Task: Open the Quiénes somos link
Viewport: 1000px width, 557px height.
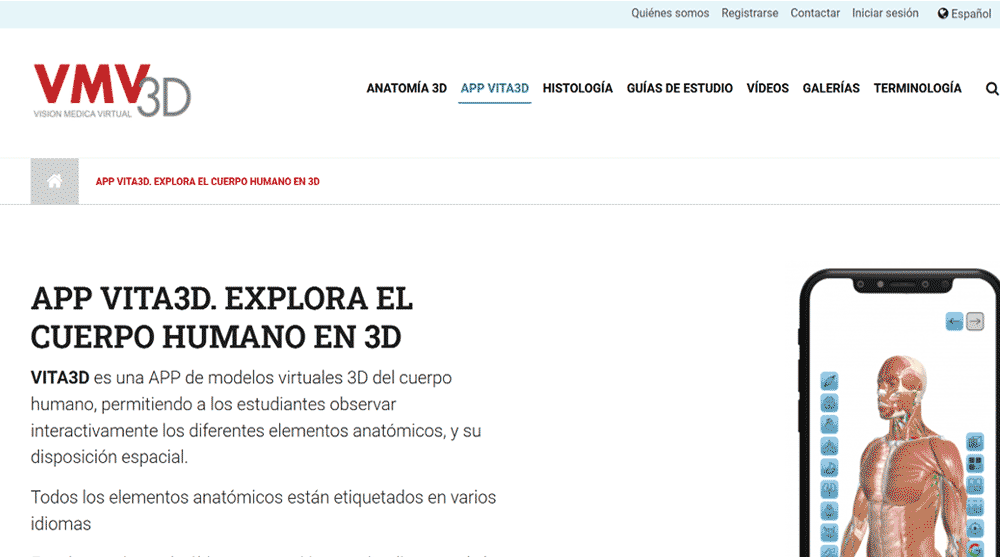Action: [x=670, y=13]
